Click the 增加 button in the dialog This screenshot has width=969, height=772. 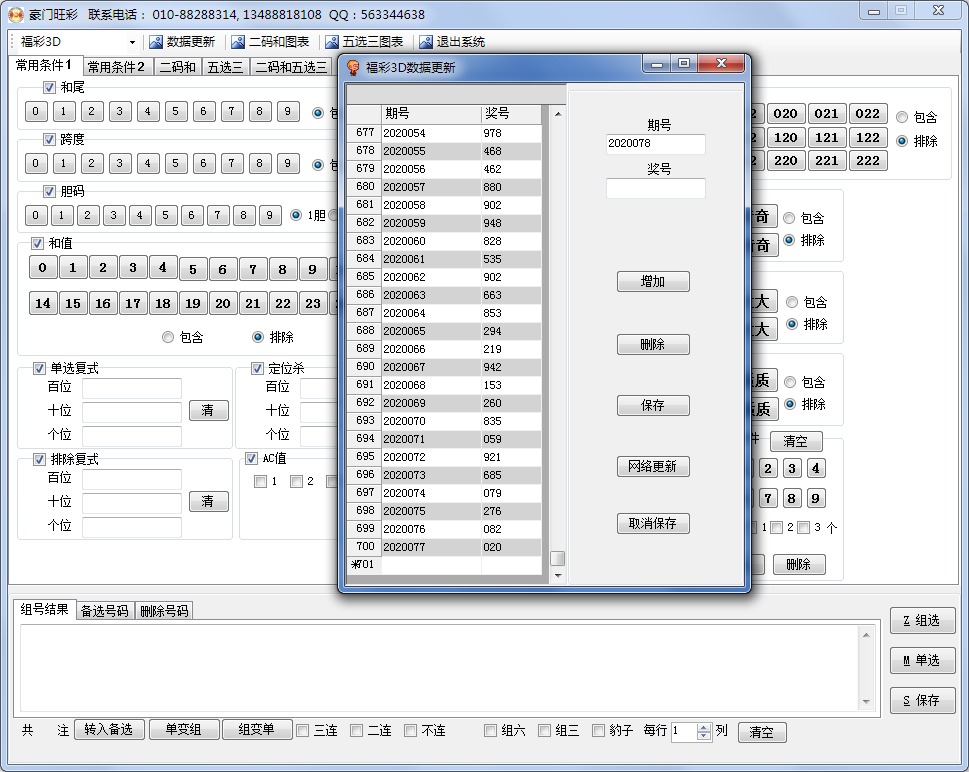pyautogui.click(x=652, y=282)
